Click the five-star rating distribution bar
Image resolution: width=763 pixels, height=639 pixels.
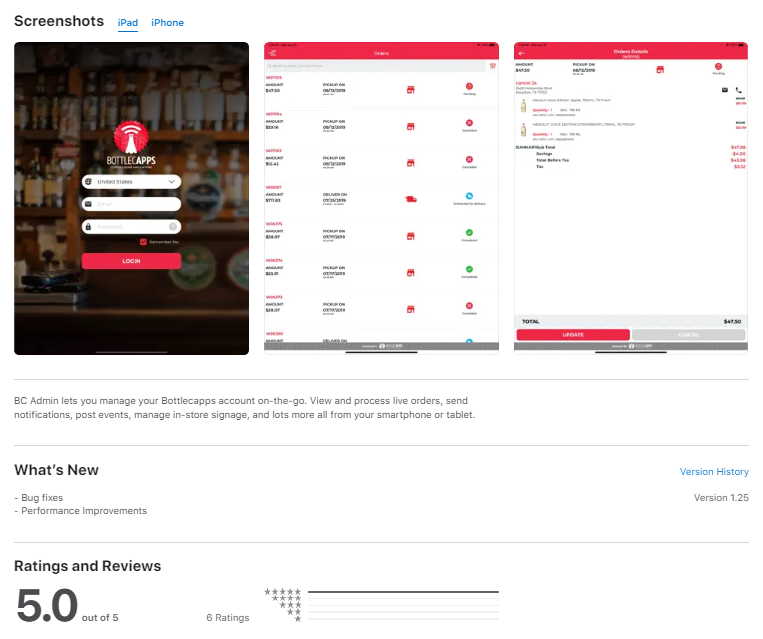(x=403, y=592)
